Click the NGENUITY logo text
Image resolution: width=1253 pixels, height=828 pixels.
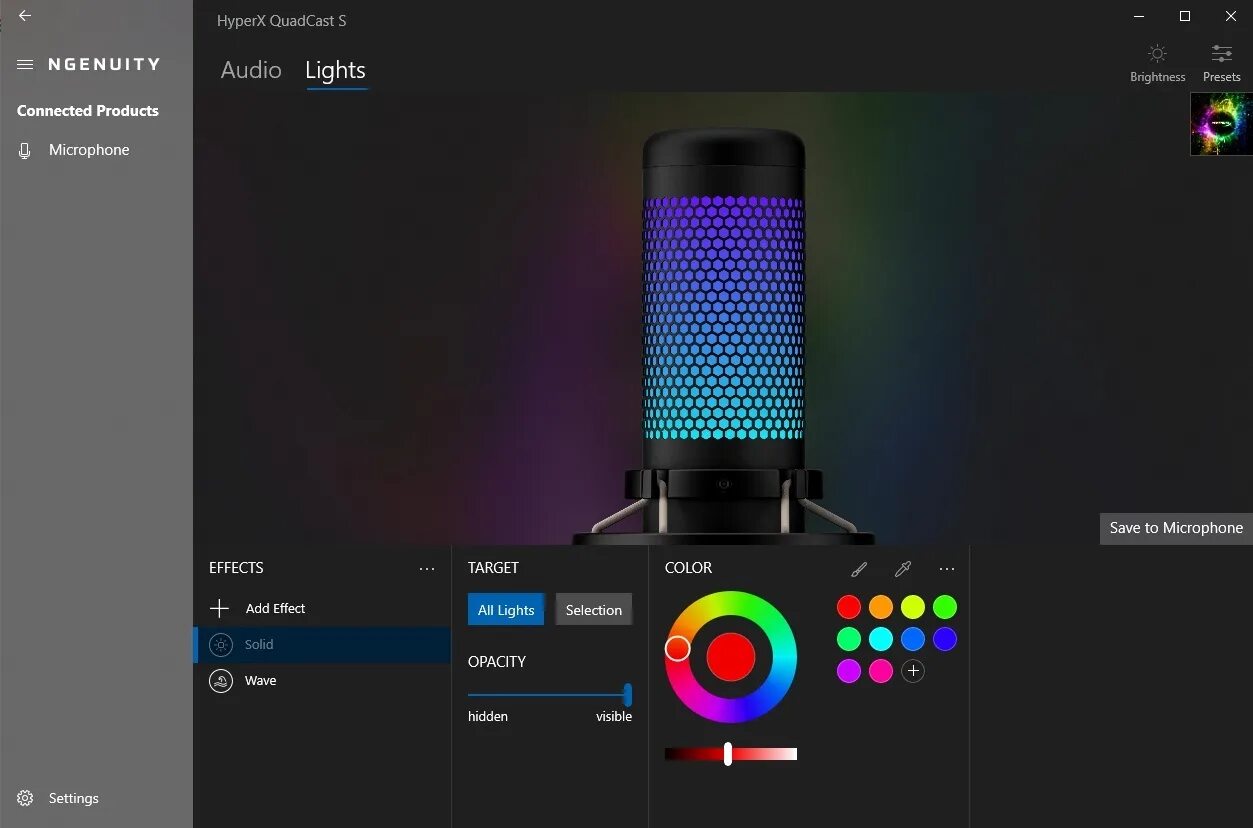coord(104,64)
